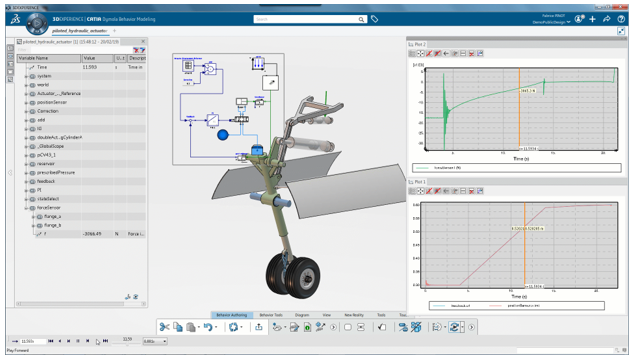Click the top search field
Image resolution: width=634 pixels, height=360 pixels.
pos(310,19)
